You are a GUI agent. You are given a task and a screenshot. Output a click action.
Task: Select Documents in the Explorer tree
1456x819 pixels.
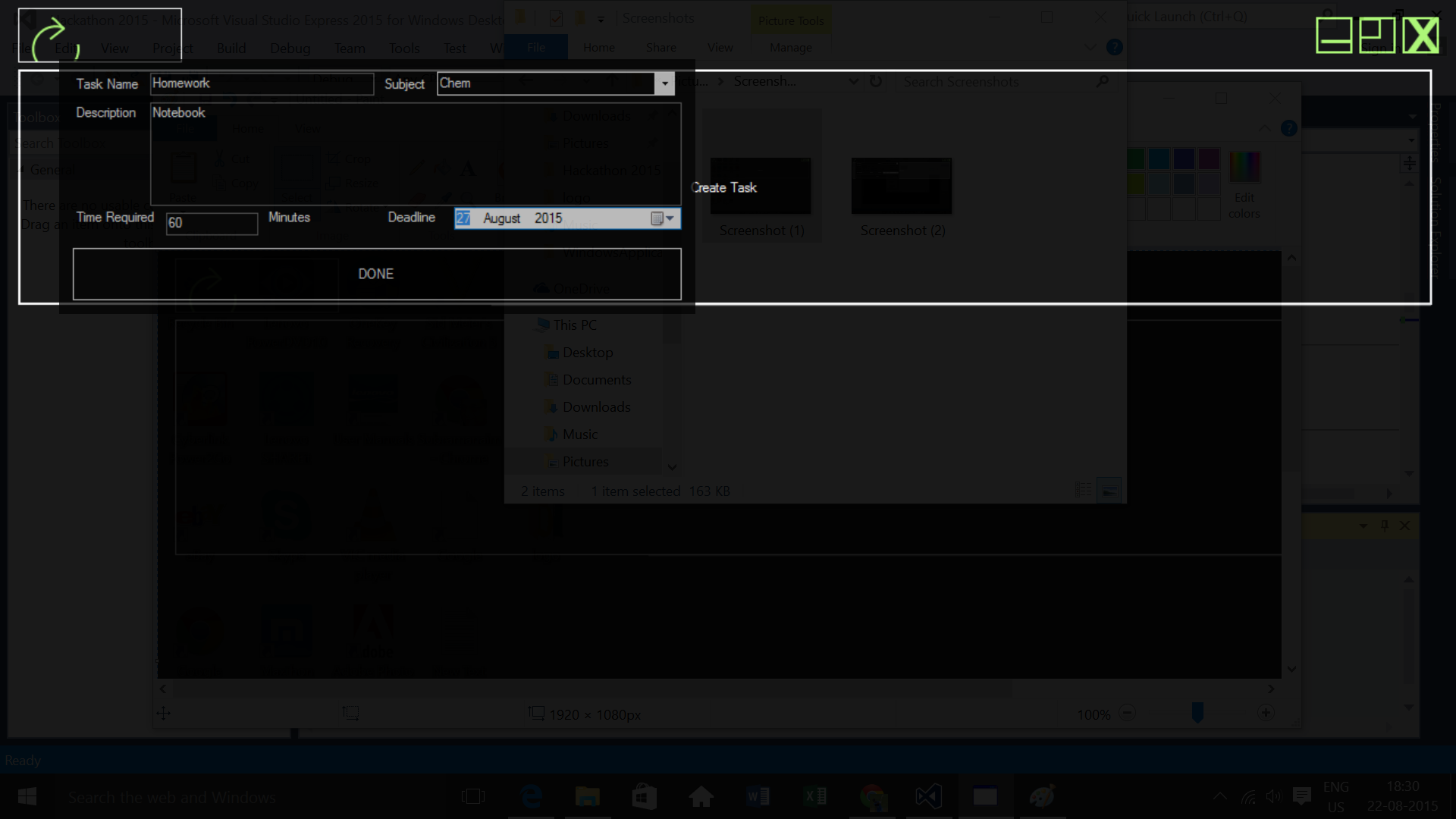(x=596, y=380)
